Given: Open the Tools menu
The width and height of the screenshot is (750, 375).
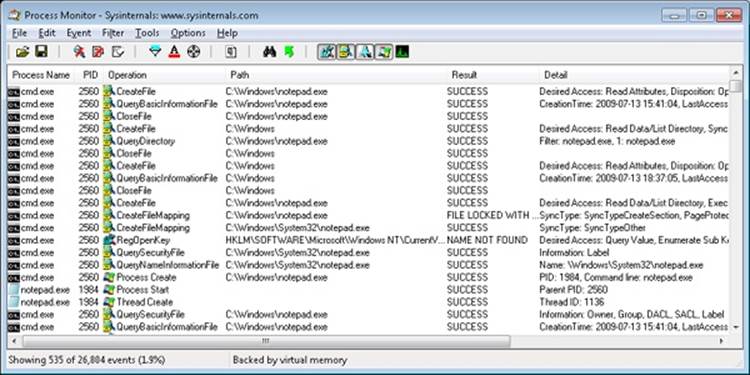Looking at the screenshot, I should [x=147, y=33].
